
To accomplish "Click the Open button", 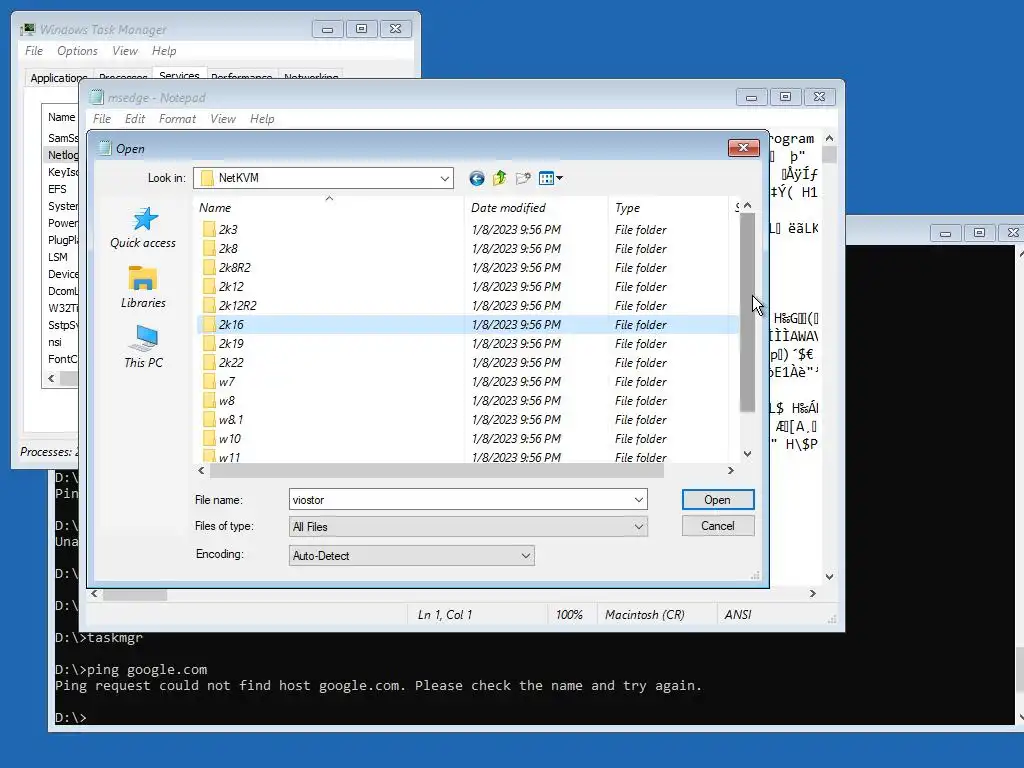I will [x=718, y=500].
